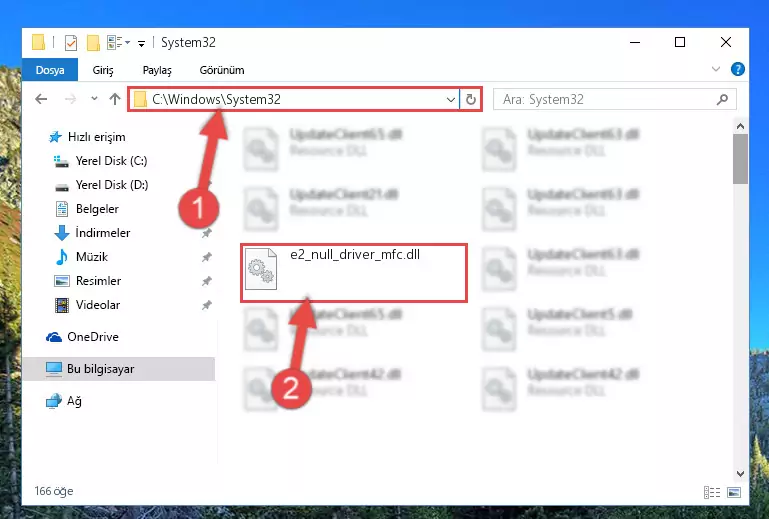
Task: Click the pin icon next to Resimler
Action: [207, 281]
